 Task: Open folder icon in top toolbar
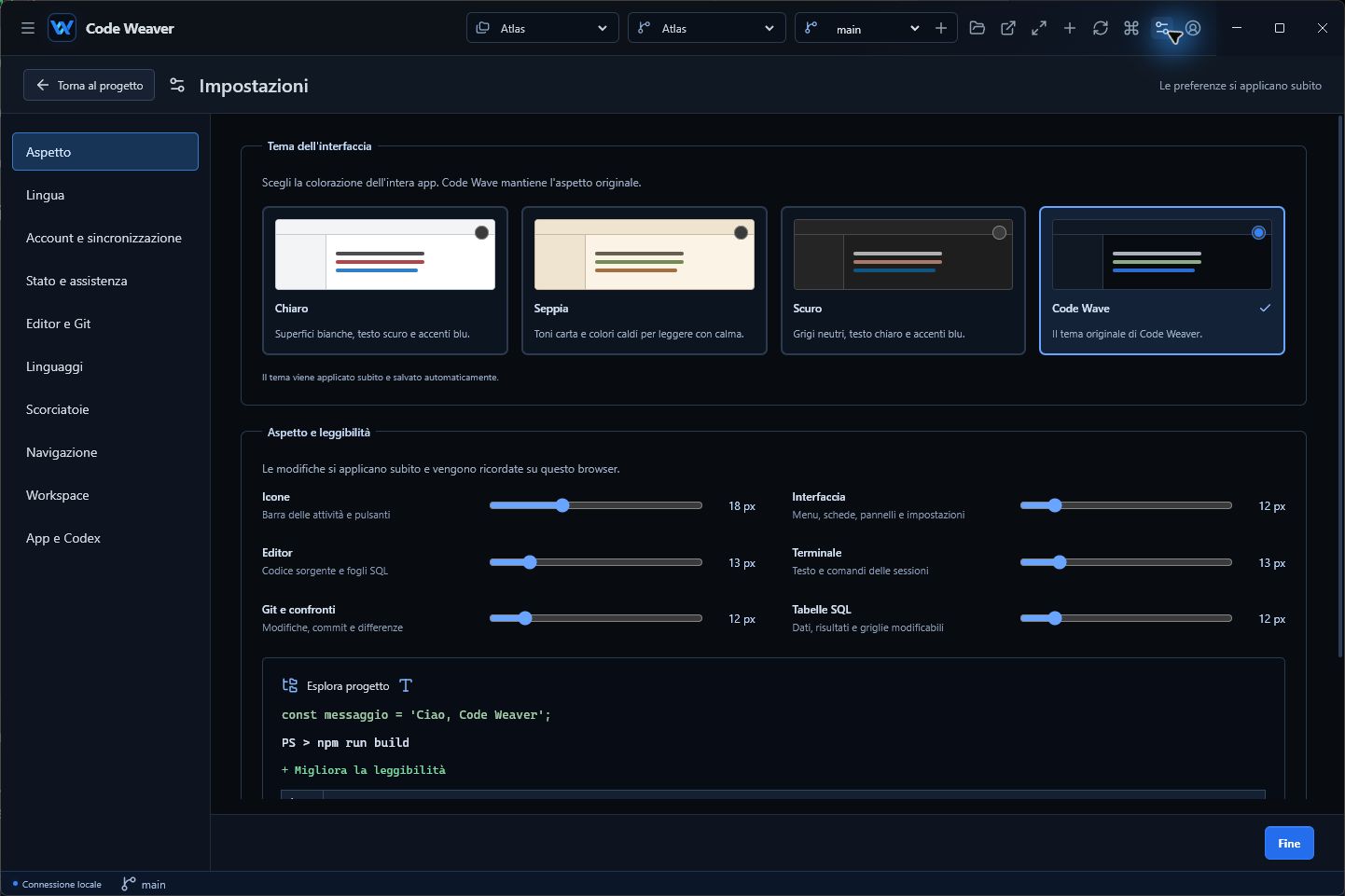(x=978, y=28)
